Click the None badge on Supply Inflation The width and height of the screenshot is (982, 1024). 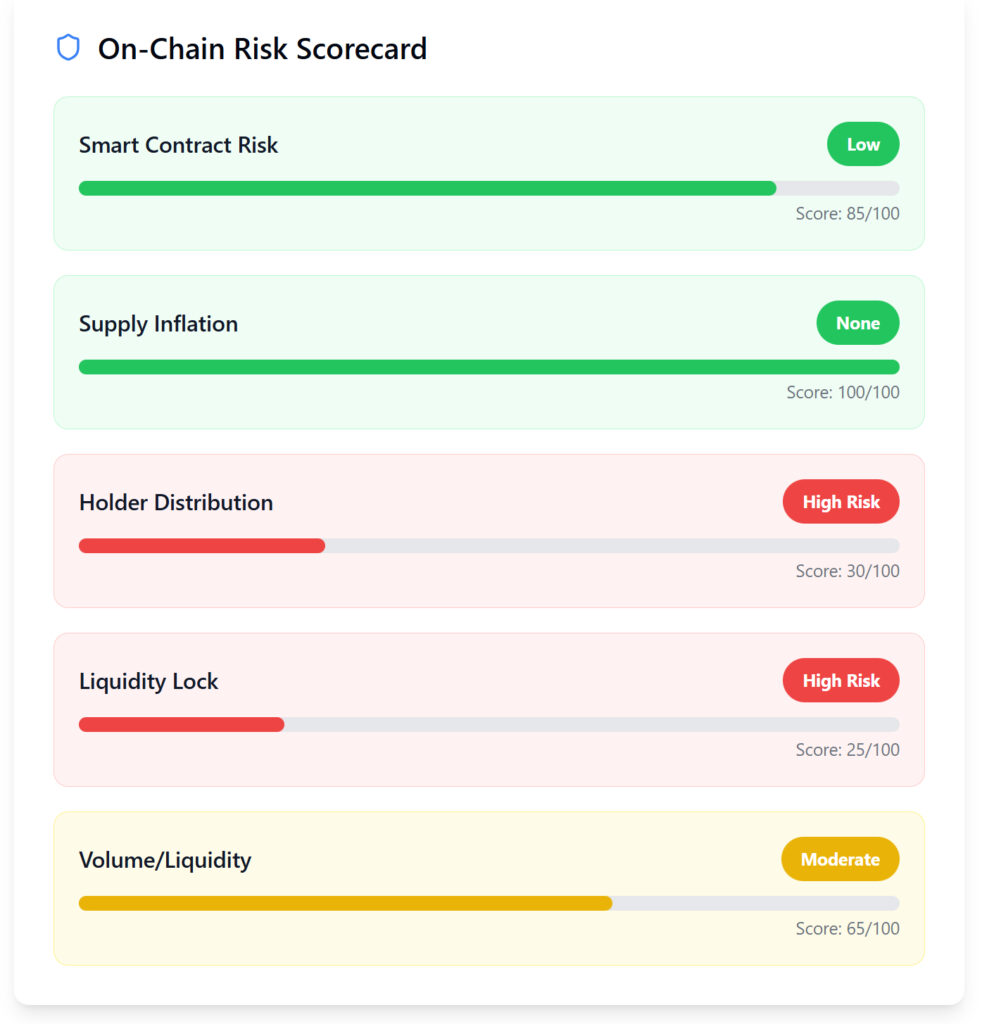tap(857, 323)
